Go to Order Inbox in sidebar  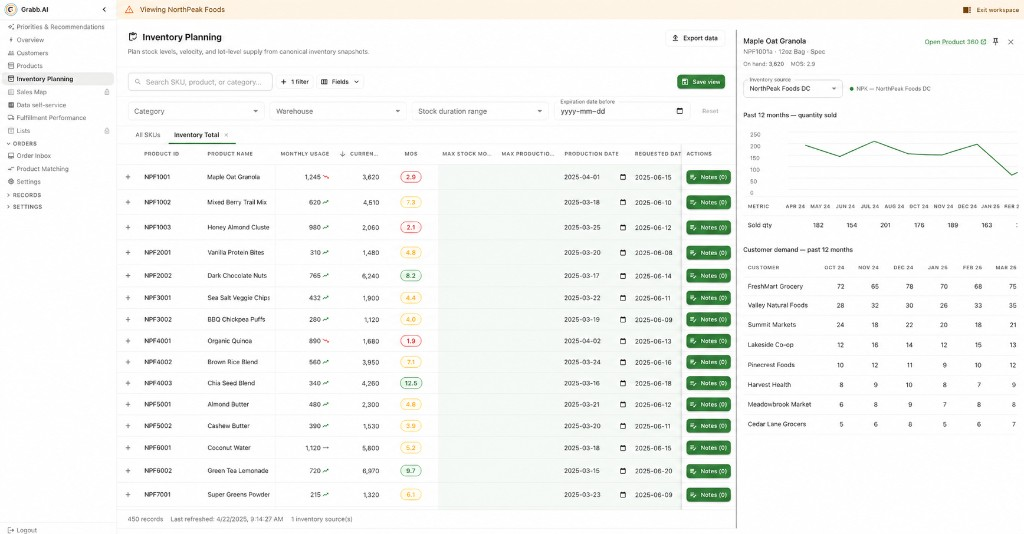tap(33, 156)
